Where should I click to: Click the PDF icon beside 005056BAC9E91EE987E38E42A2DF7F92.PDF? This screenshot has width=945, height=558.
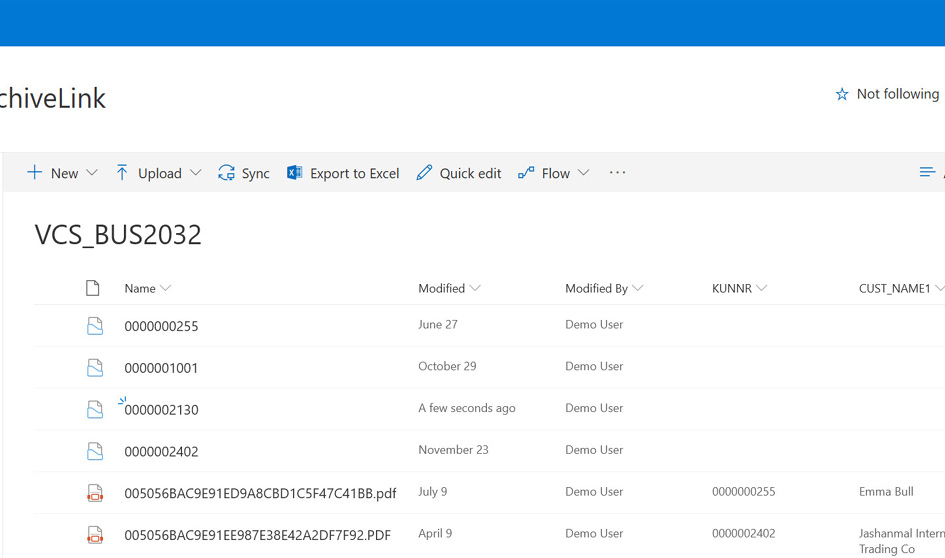(x=95, y=535)
